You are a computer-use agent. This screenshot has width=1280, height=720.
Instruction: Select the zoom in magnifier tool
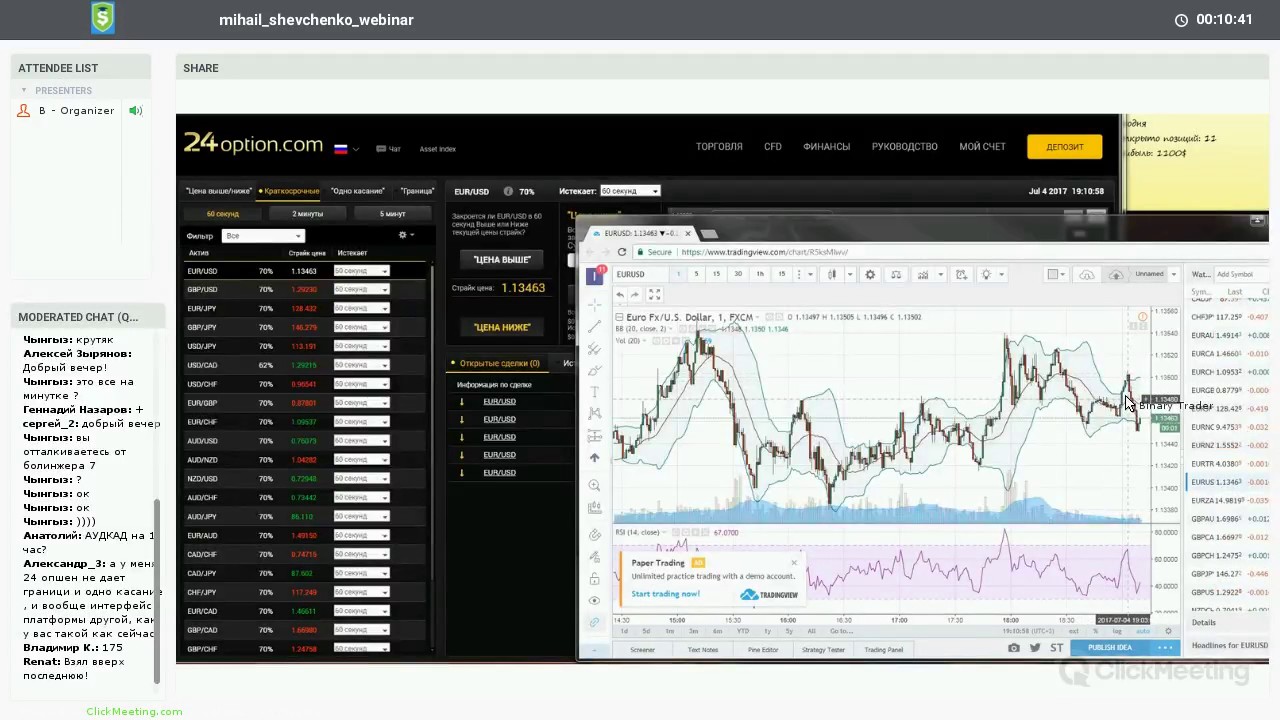click(x=595, y=485)
